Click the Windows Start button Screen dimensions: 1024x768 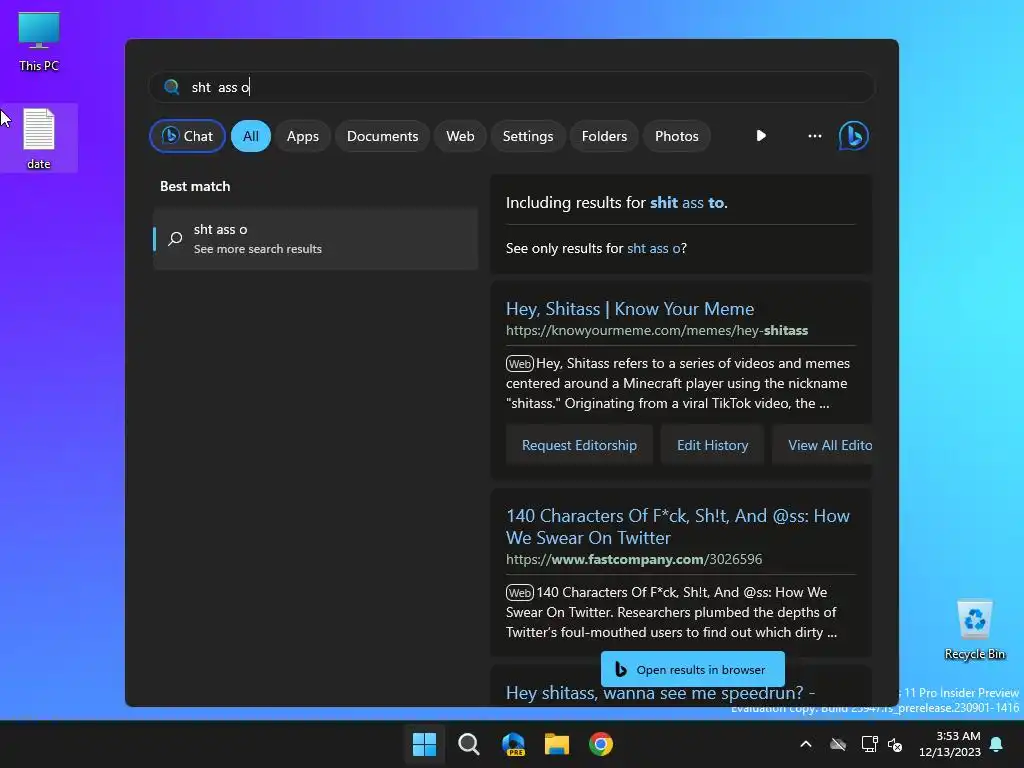click(424, 744)
